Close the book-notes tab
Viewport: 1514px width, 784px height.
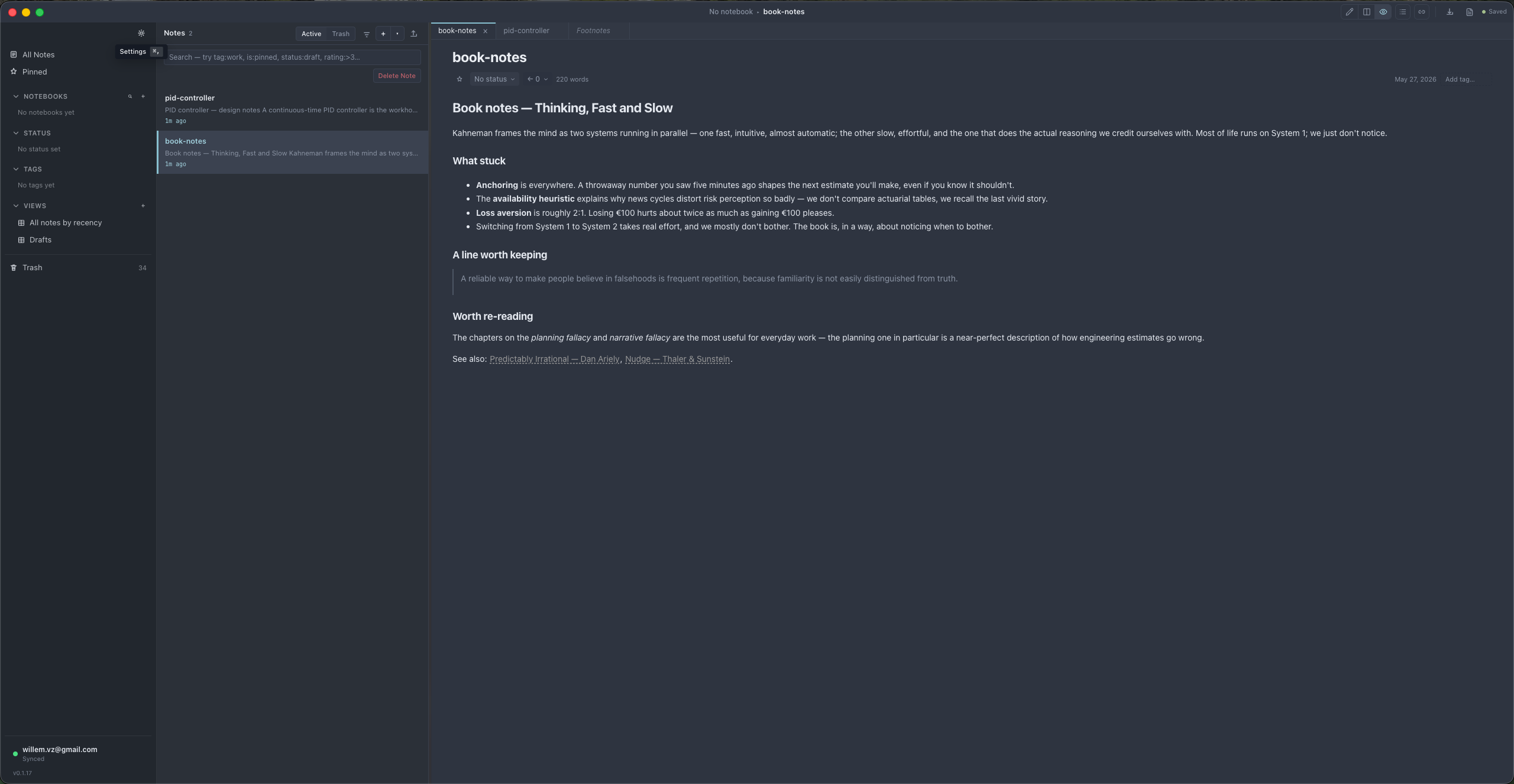tap(486, 31)
